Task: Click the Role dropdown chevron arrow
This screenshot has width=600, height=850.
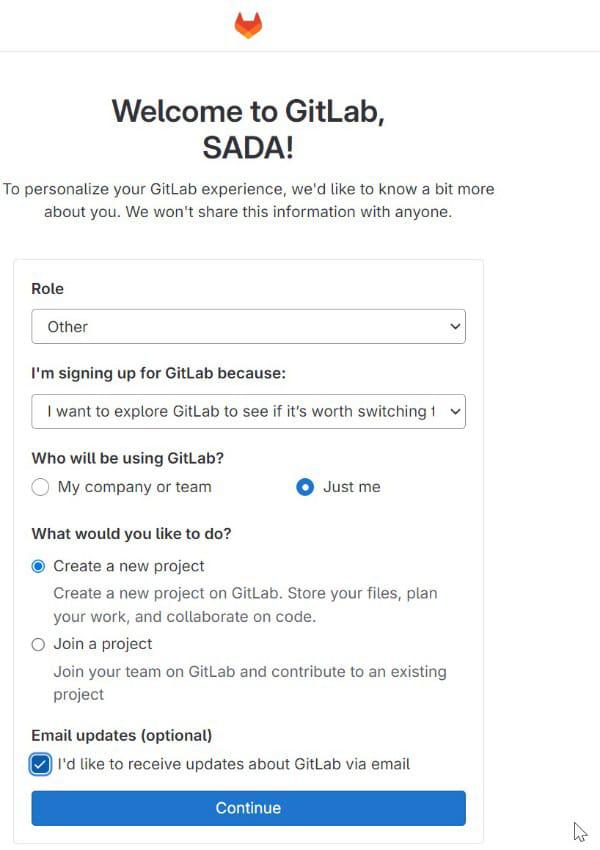Action: click(455, 327)
